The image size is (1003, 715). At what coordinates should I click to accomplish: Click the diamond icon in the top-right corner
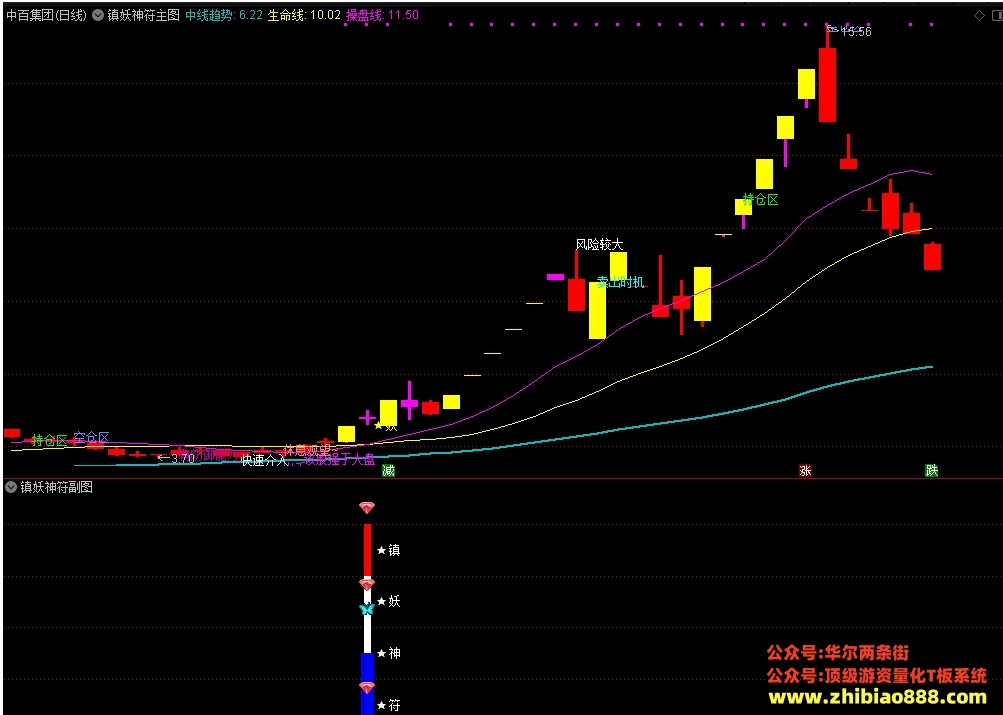point(979,15)
